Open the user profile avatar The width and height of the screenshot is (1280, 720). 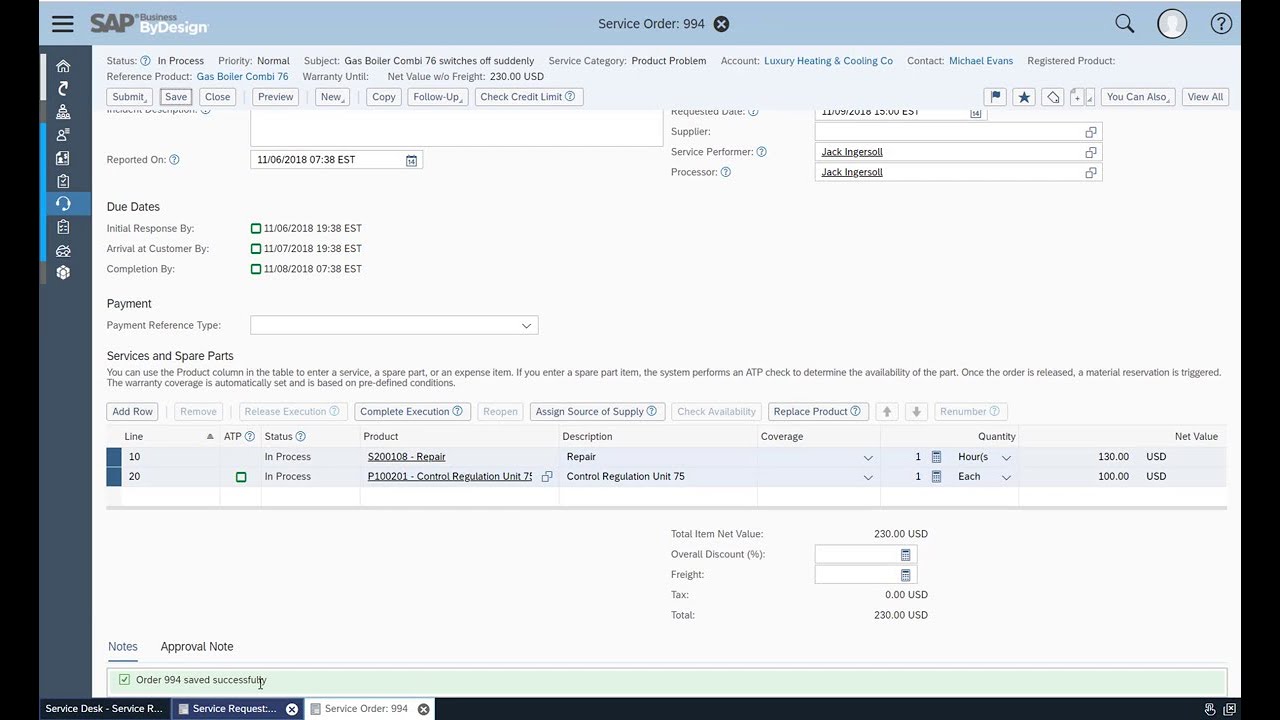[1172, 24]
